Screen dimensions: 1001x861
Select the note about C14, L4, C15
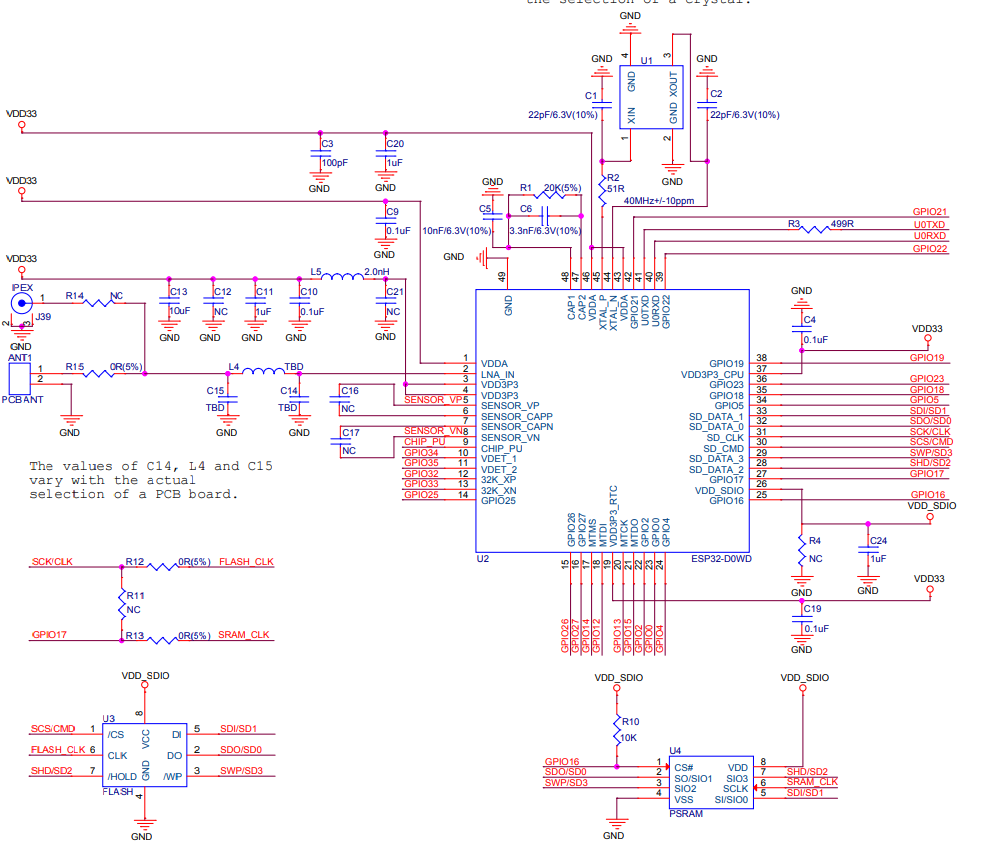point(151,480)
